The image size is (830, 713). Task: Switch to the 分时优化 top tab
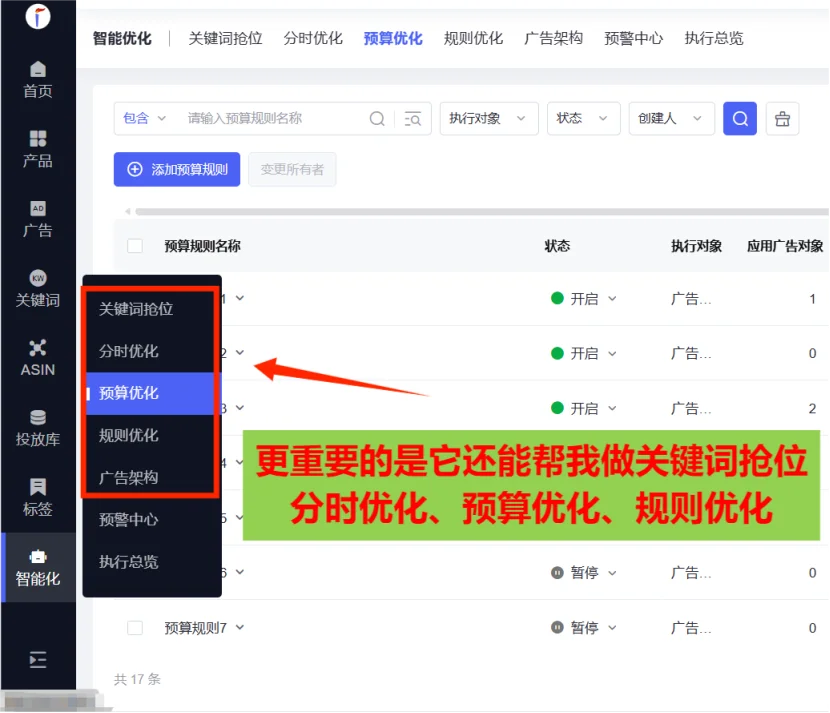(313, 38)
